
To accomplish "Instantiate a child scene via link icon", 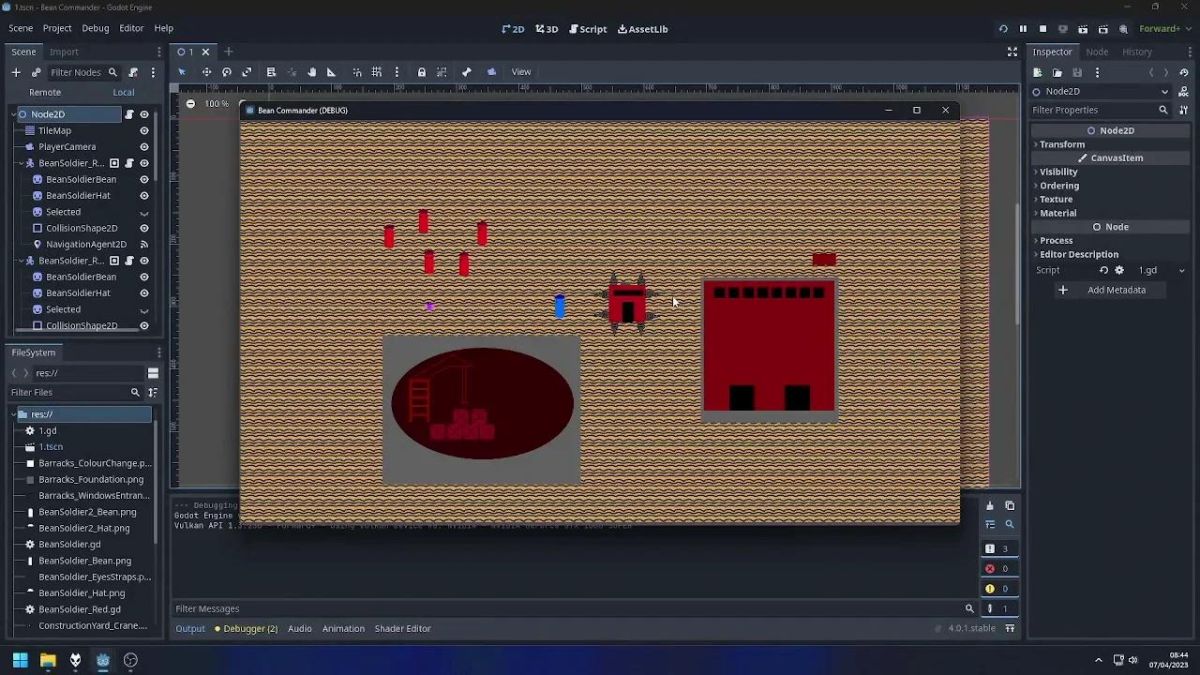I will pos(36,72).
